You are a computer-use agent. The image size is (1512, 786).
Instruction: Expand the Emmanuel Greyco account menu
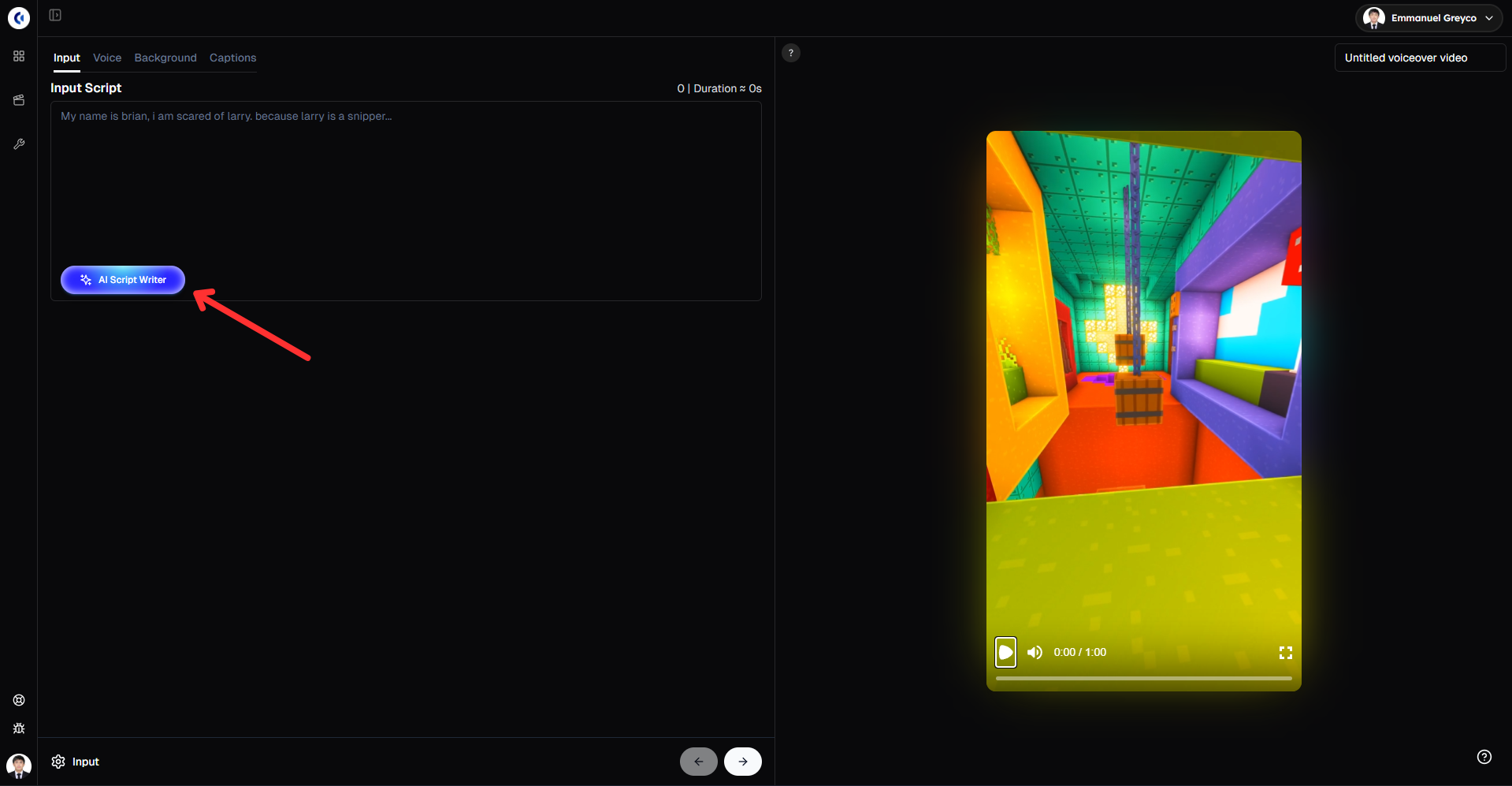(1428, 18)
